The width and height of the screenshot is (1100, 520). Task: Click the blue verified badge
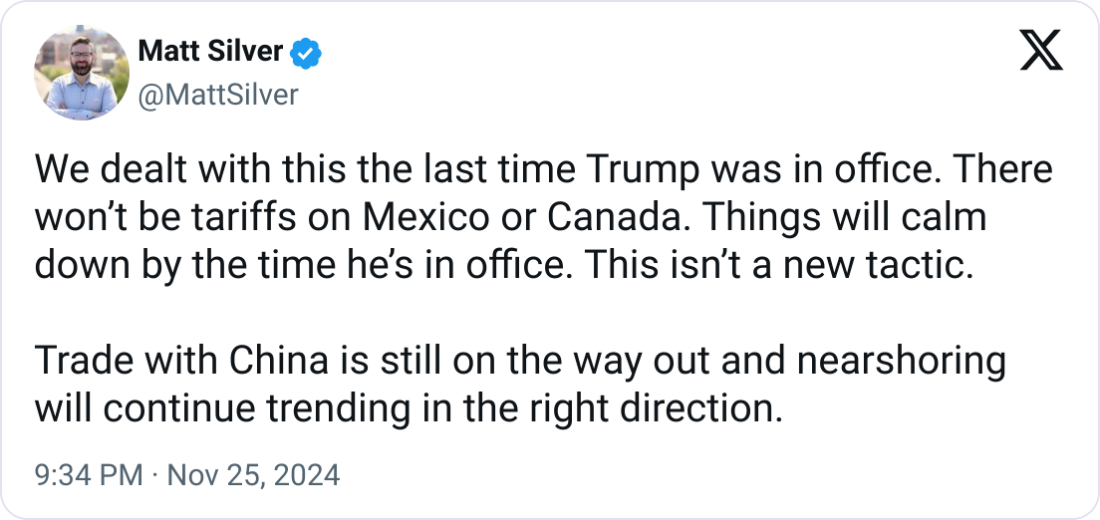pos(305,53)
